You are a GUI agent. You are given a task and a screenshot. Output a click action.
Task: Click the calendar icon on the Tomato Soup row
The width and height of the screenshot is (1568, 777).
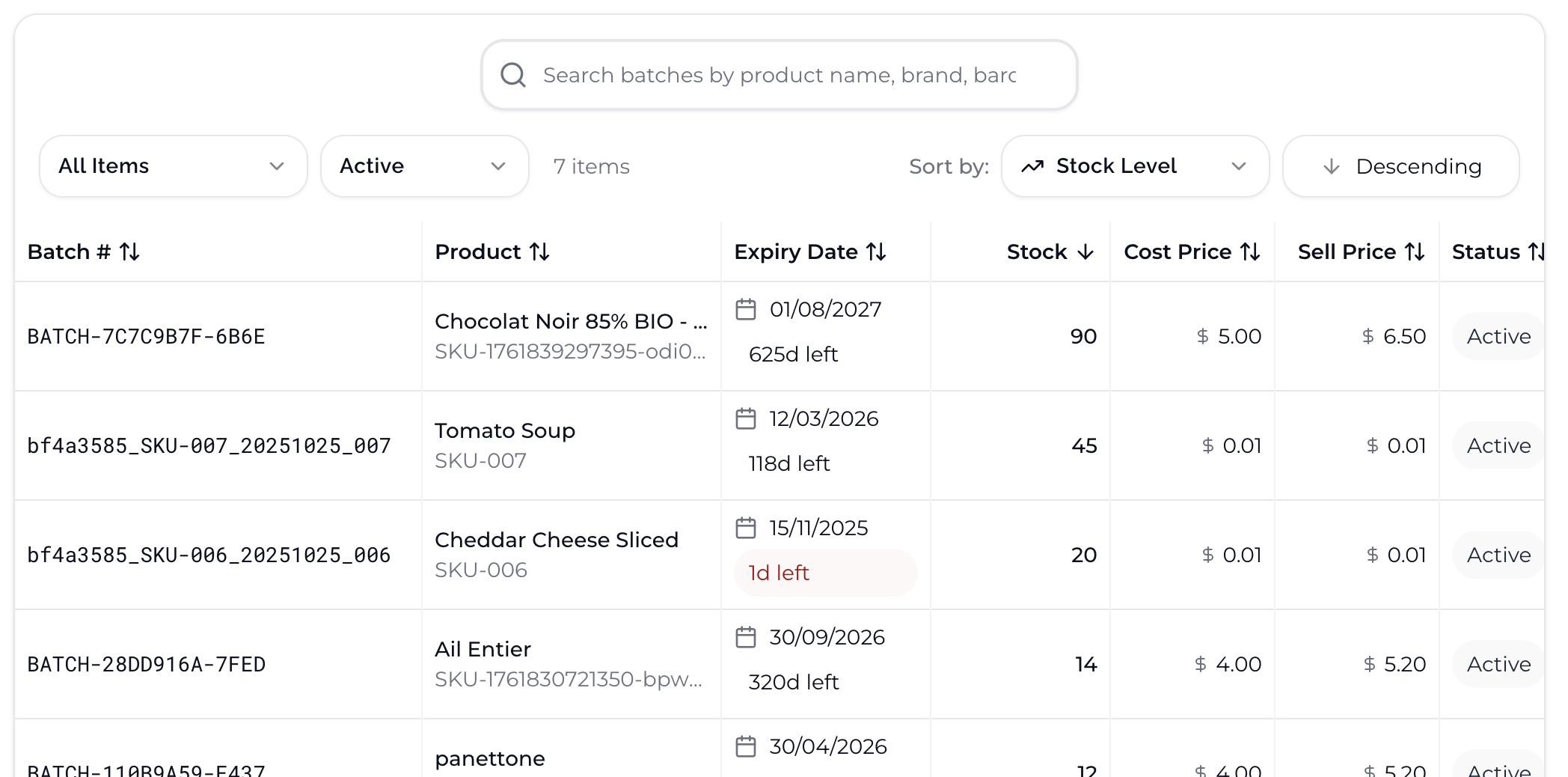pos(746,418)
